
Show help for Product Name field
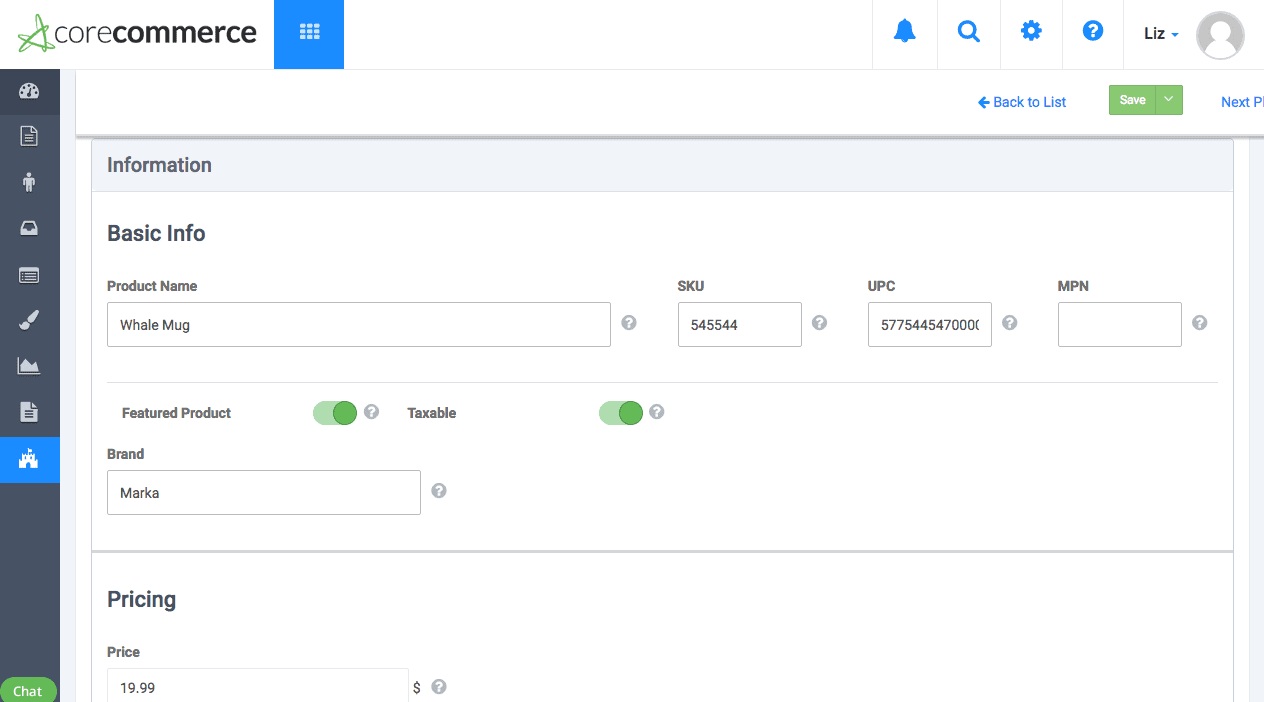(x=629, y=323)
